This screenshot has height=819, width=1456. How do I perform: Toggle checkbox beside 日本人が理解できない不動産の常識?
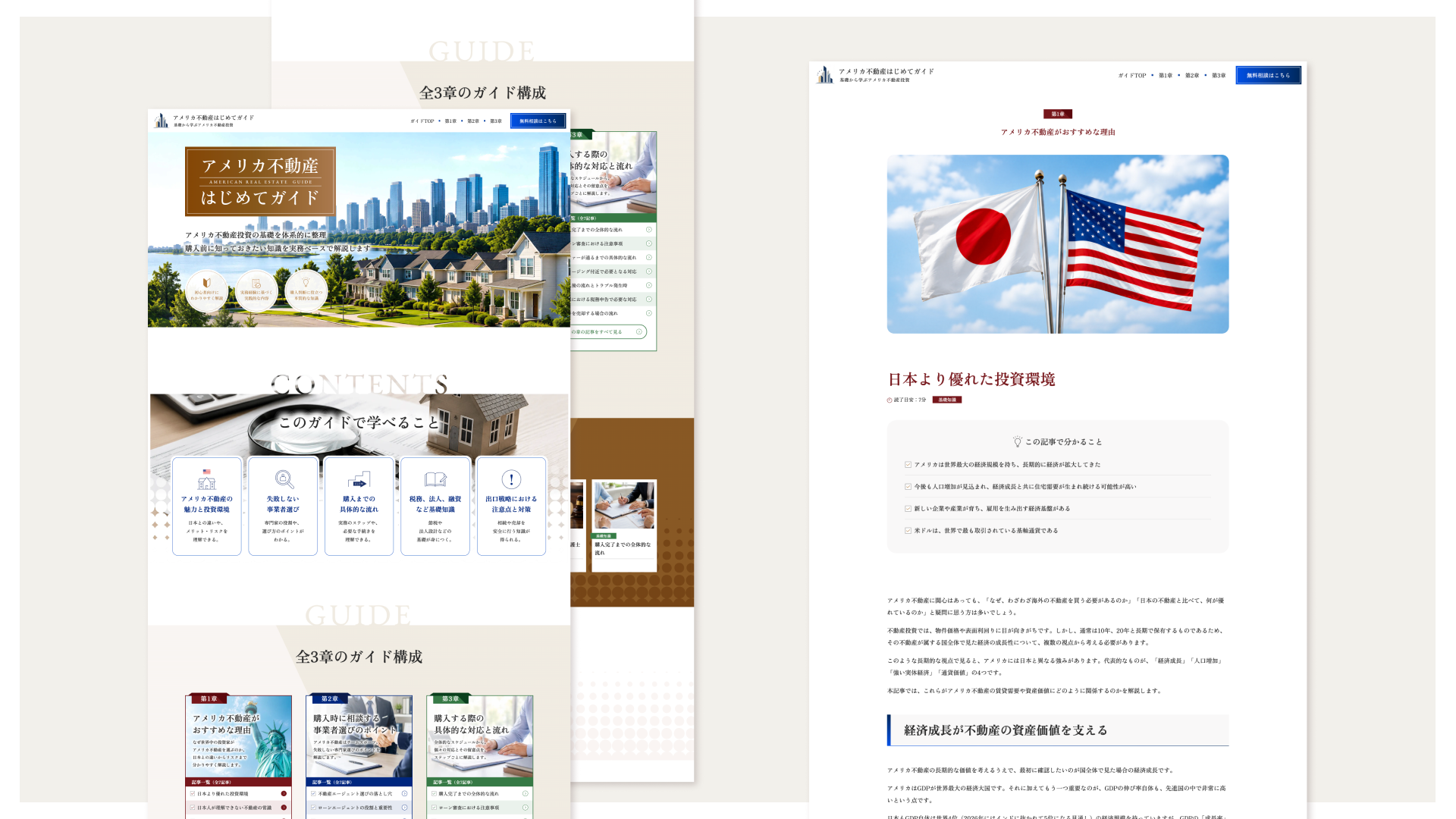[x=193, y=808]
